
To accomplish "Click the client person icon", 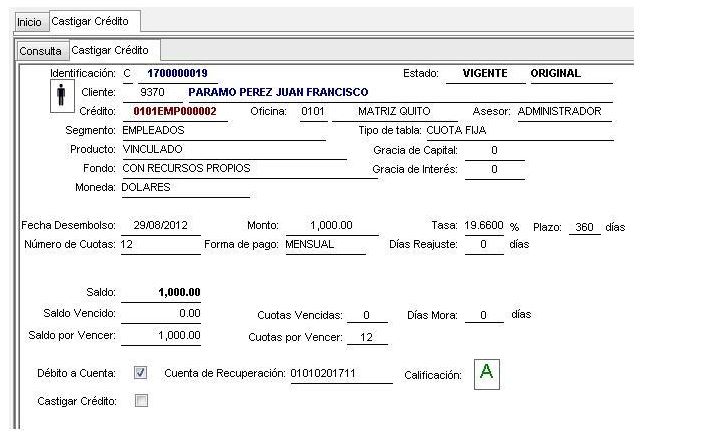I will pyautogui.click(x=62, y=96).
